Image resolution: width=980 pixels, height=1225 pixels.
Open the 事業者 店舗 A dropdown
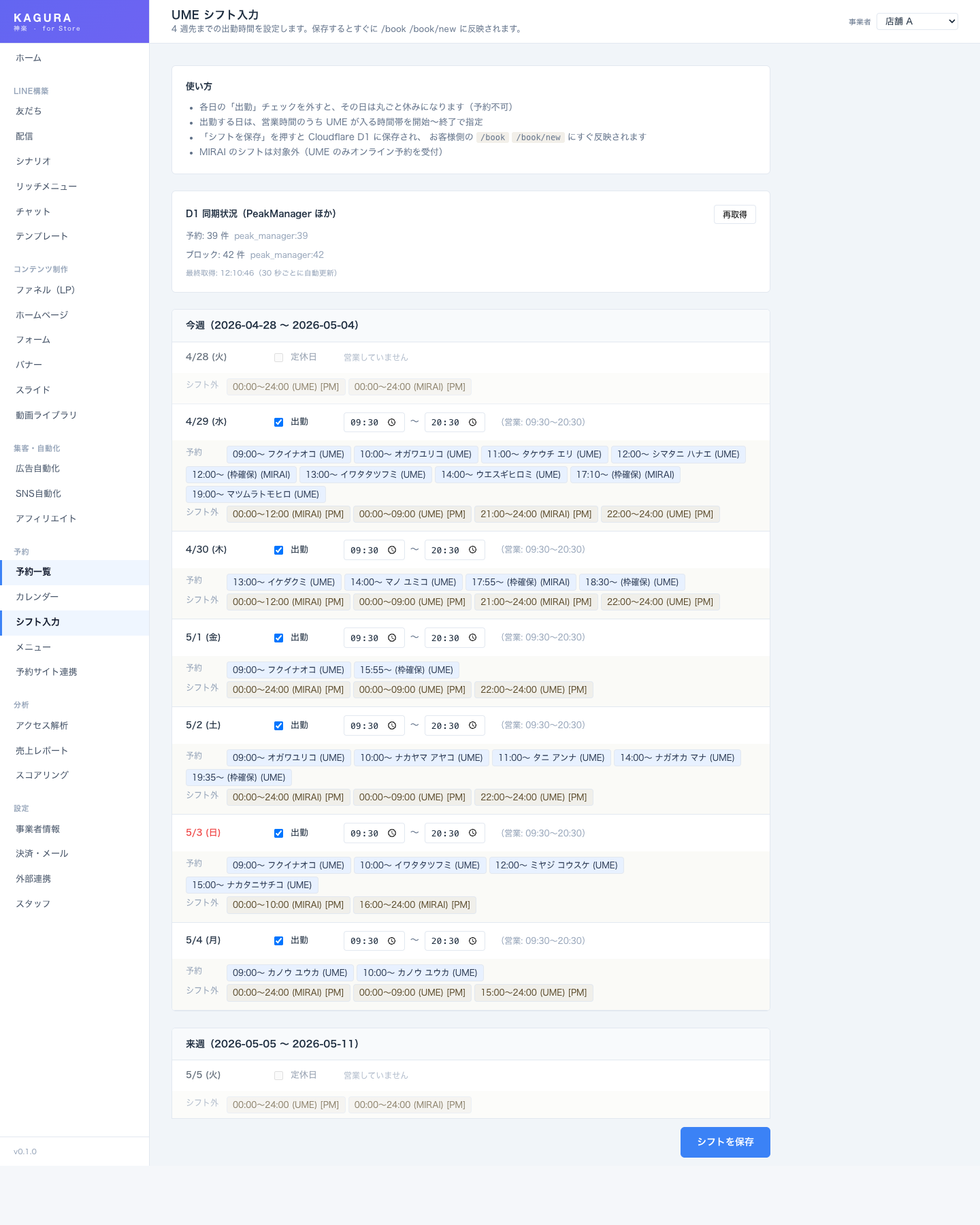pos(917,22)
